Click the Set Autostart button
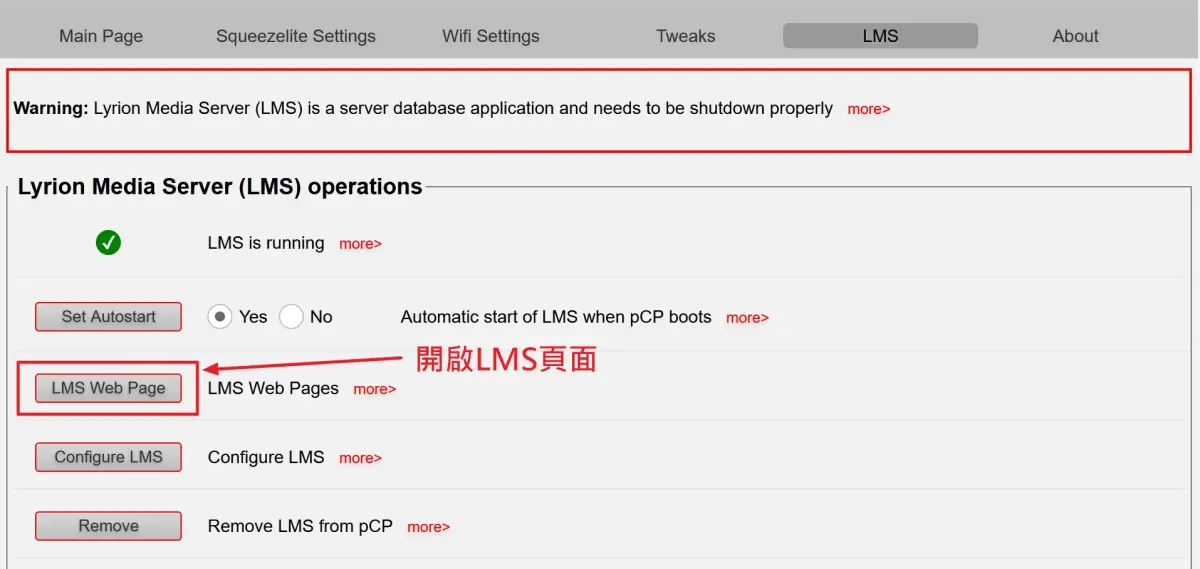 click(x=109, y=317)
